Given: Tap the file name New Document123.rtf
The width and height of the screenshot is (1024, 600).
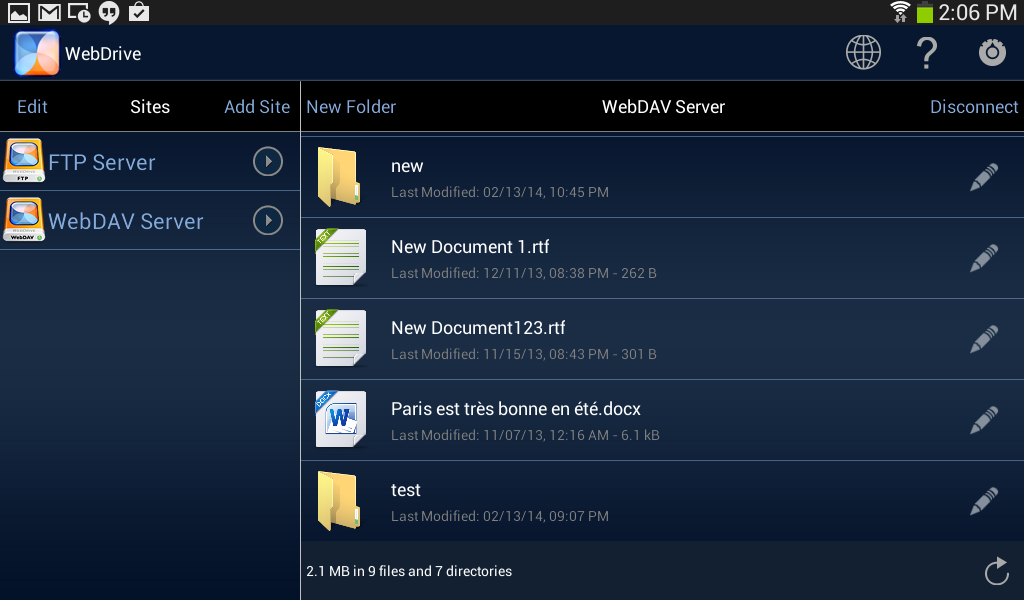Looking at the screenshot, I should [478, 328].
